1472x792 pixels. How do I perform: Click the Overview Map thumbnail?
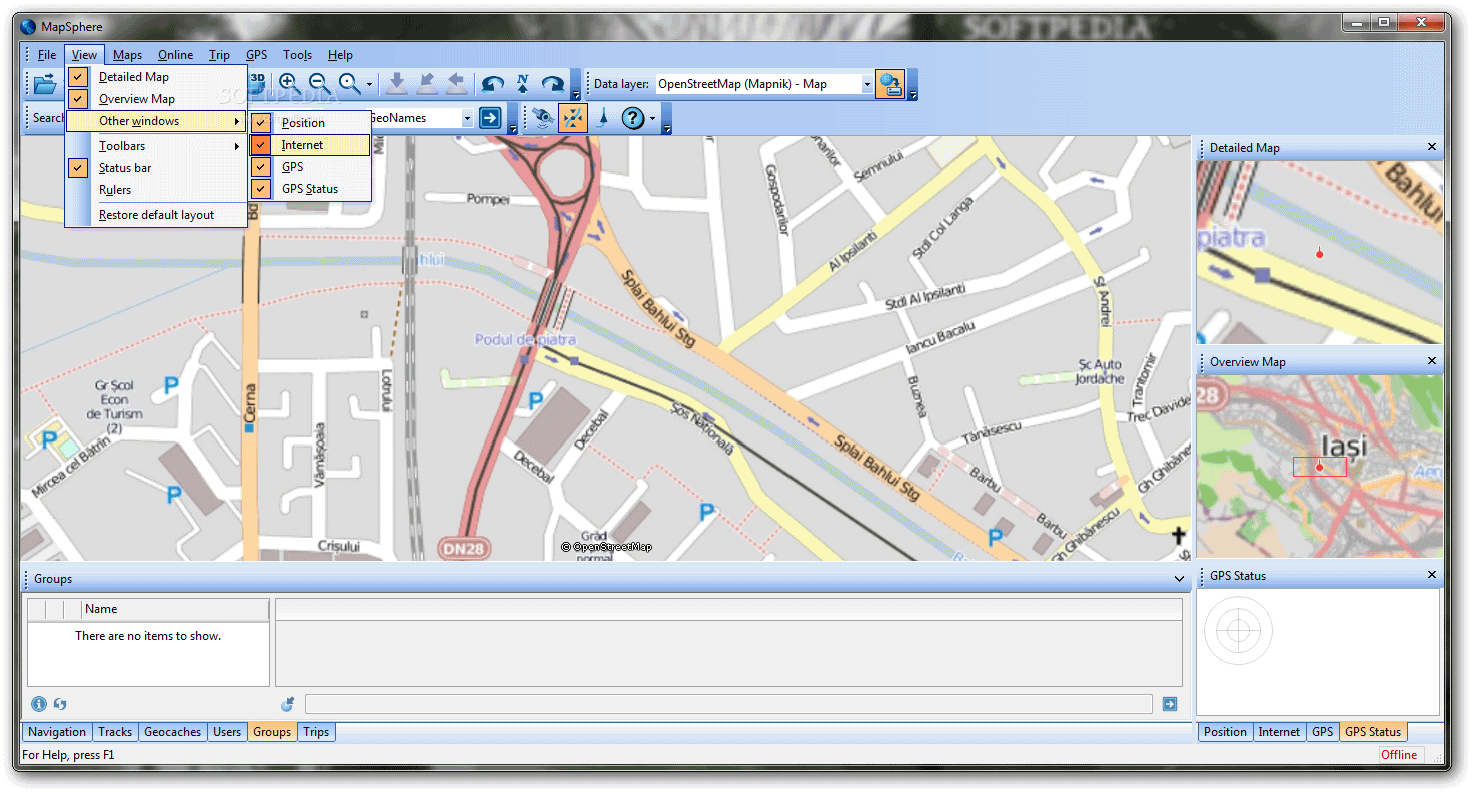coord(1320,466)
